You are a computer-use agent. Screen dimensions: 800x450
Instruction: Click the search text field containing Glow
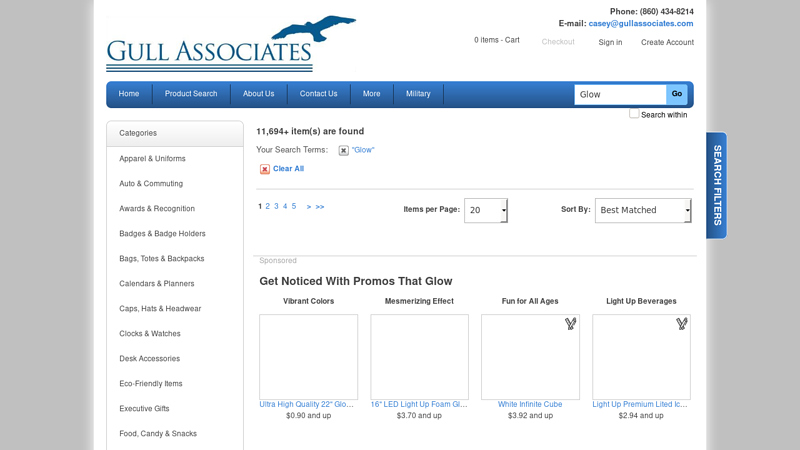(x=619, y=94)
